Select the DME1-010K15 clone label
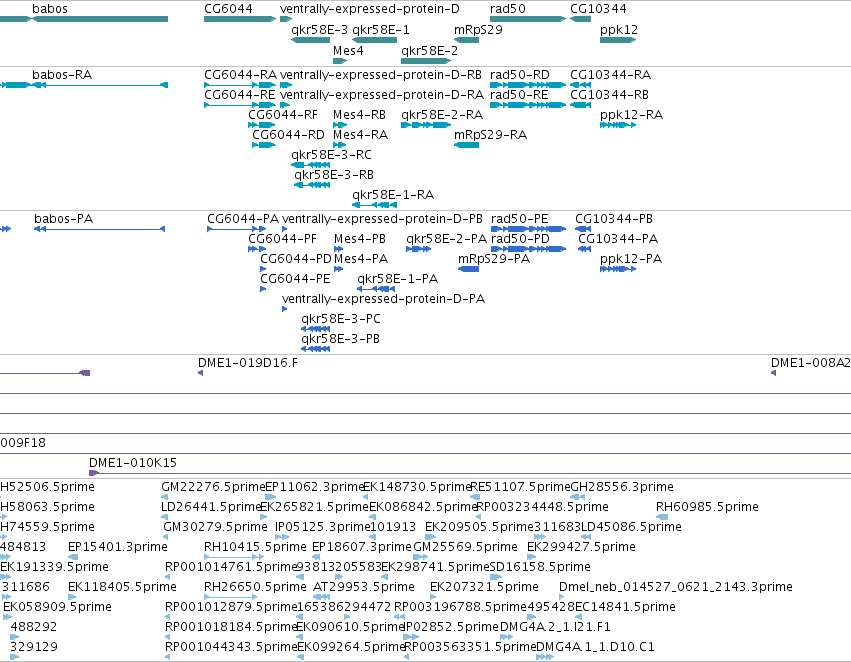The image size is (851, 662). click(133, 463)
